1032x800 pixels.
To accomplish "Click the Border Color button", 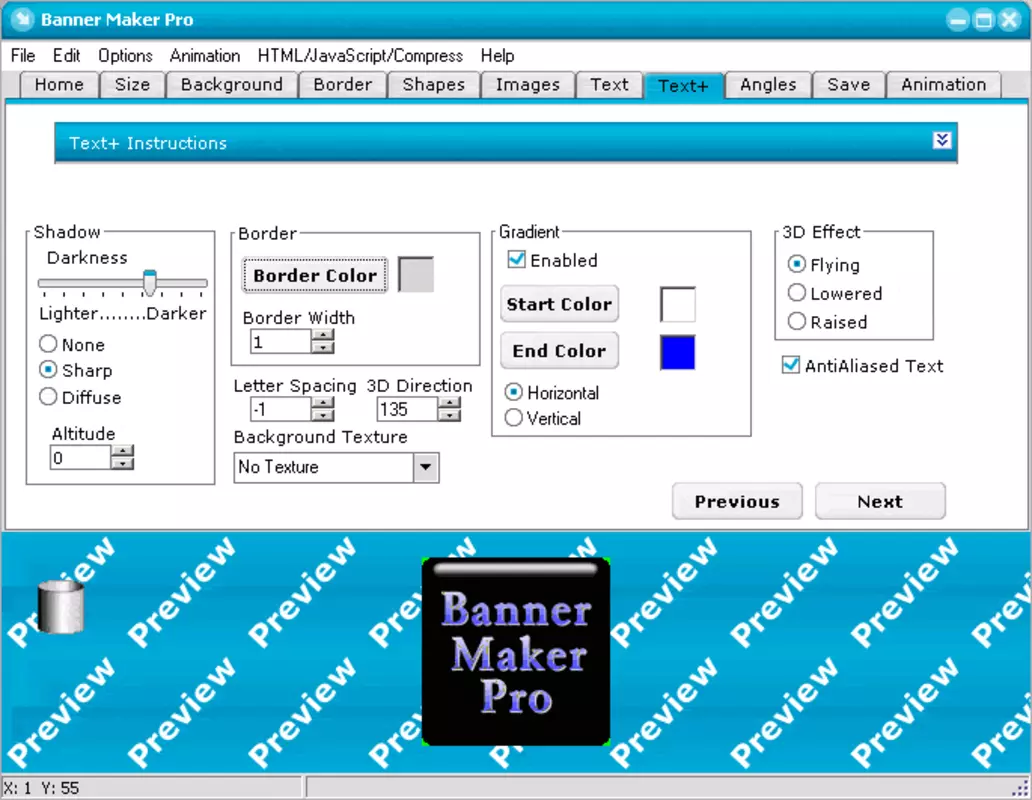I will point(315,275).
